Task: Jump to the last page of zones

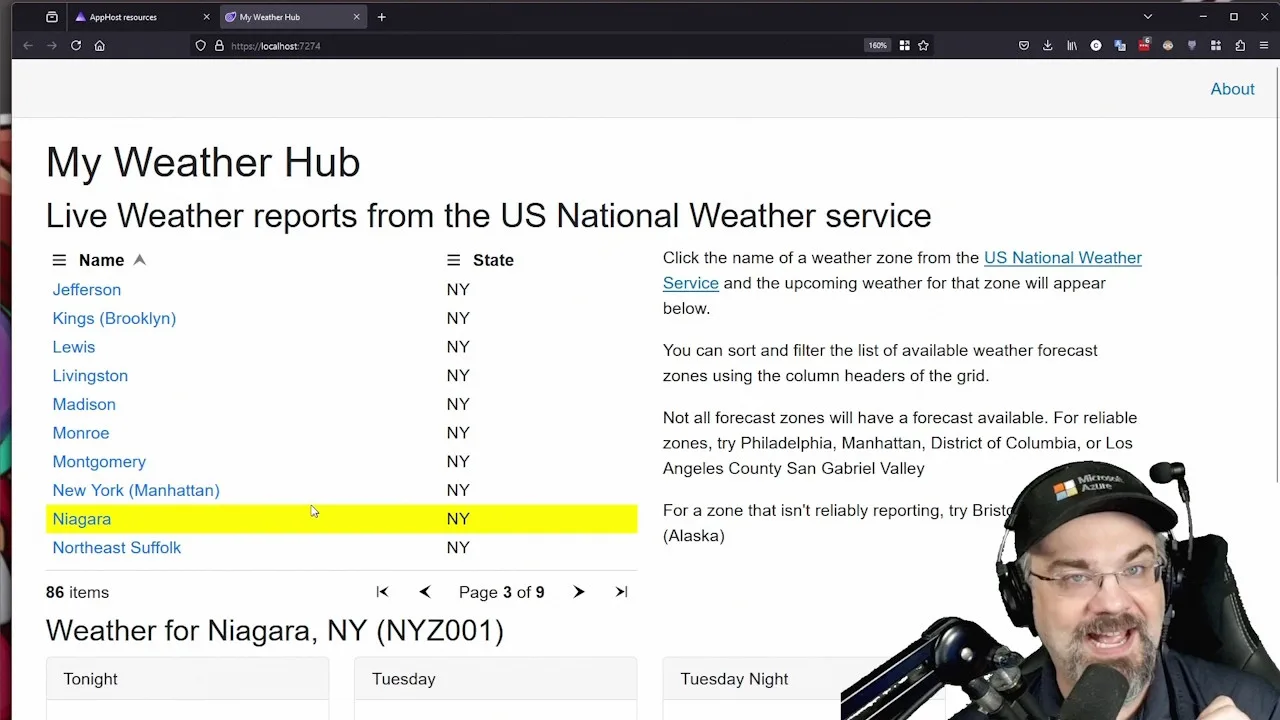Action: (x=620, y=592)
